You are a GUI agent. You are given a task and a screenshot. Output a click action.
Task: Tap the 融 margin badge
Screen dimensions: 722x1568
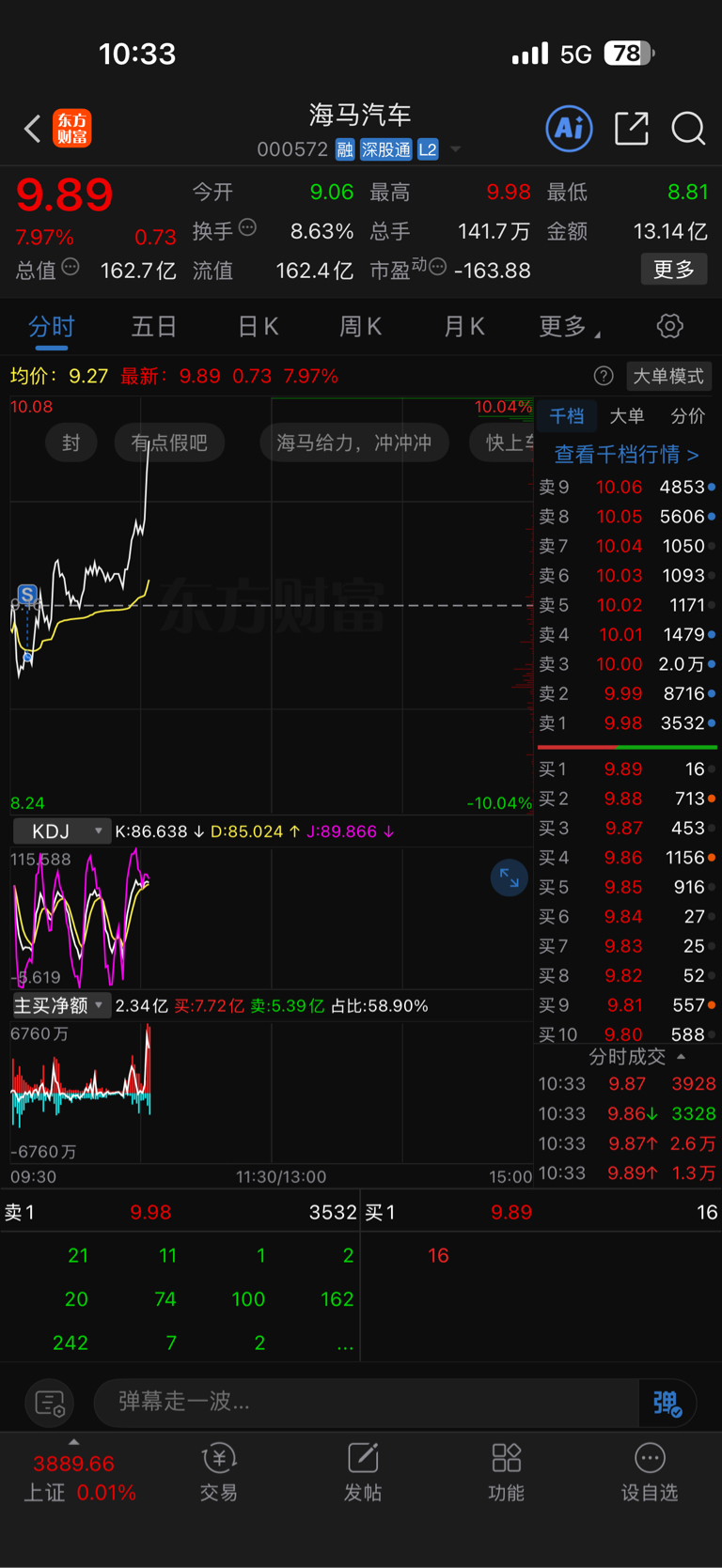pyautogui.click(x=344, y=149)
